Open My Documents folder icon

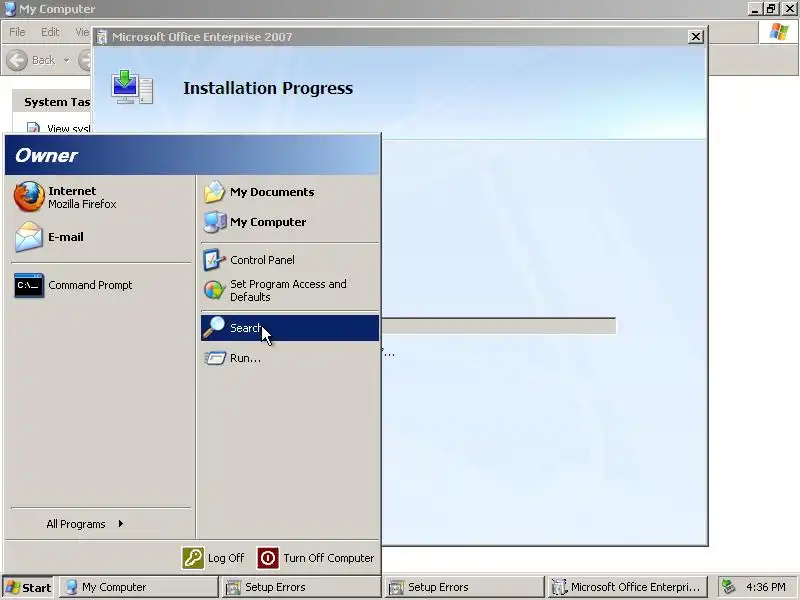pos(214,192)
